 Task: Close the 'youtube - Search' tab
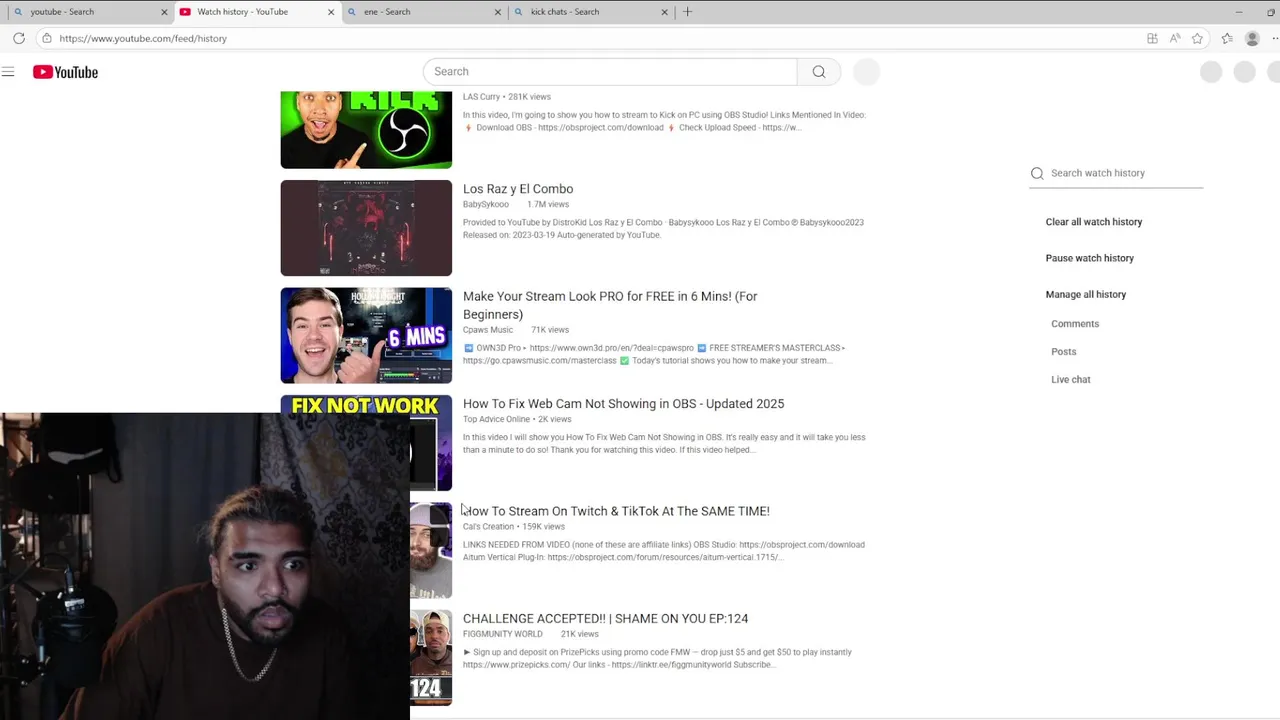tap(164, 12)
